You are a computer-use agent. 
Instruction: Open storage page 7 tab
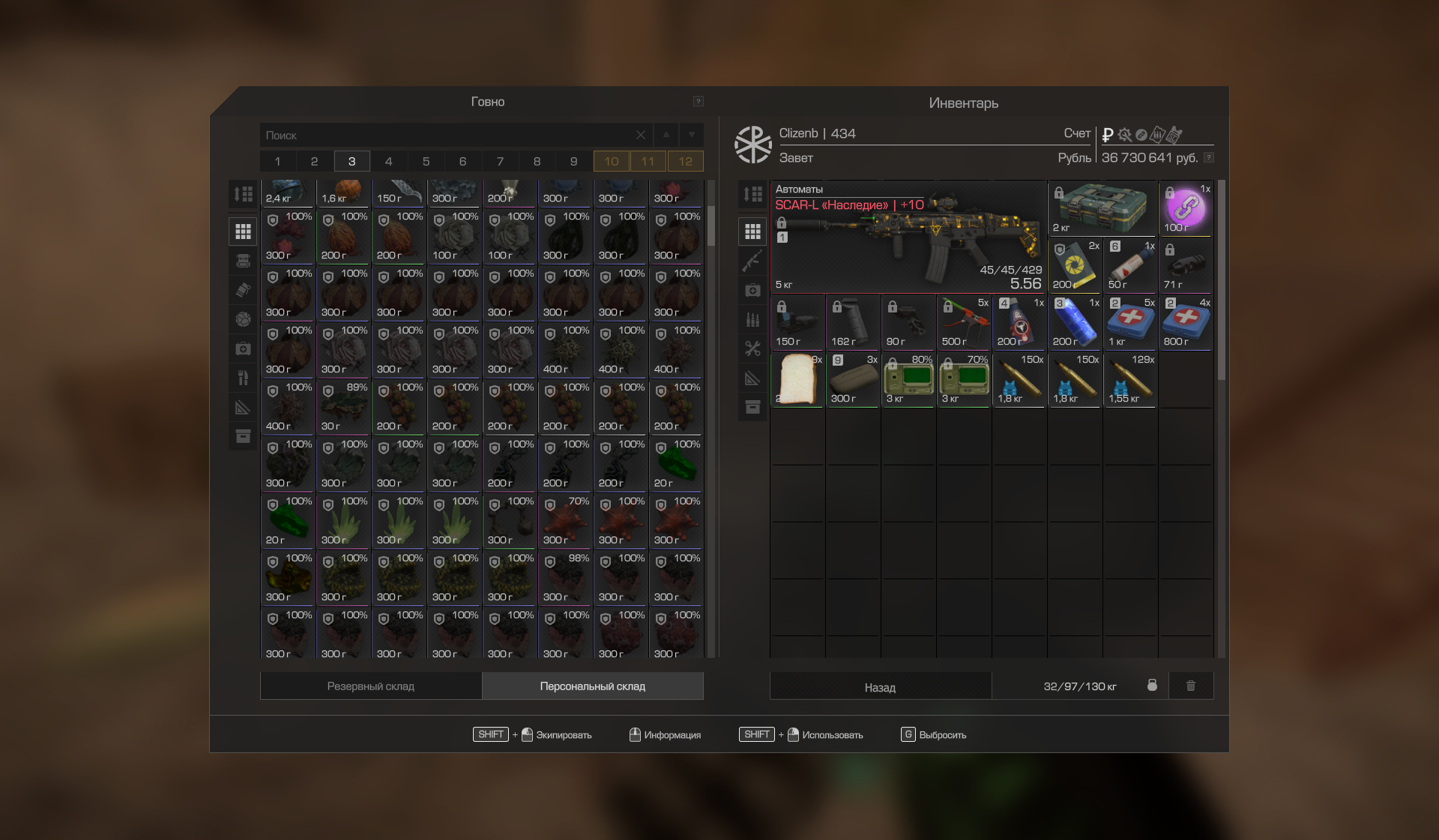500,161
